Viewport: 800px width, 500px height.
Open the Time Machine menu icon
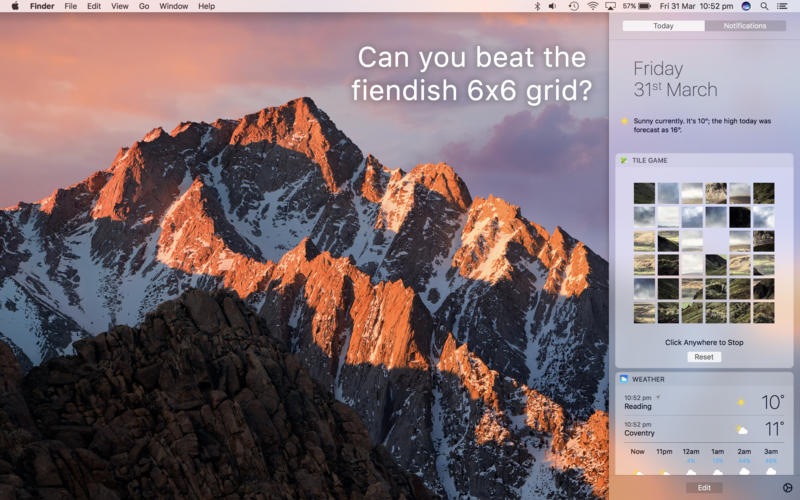tap(573, 6)
